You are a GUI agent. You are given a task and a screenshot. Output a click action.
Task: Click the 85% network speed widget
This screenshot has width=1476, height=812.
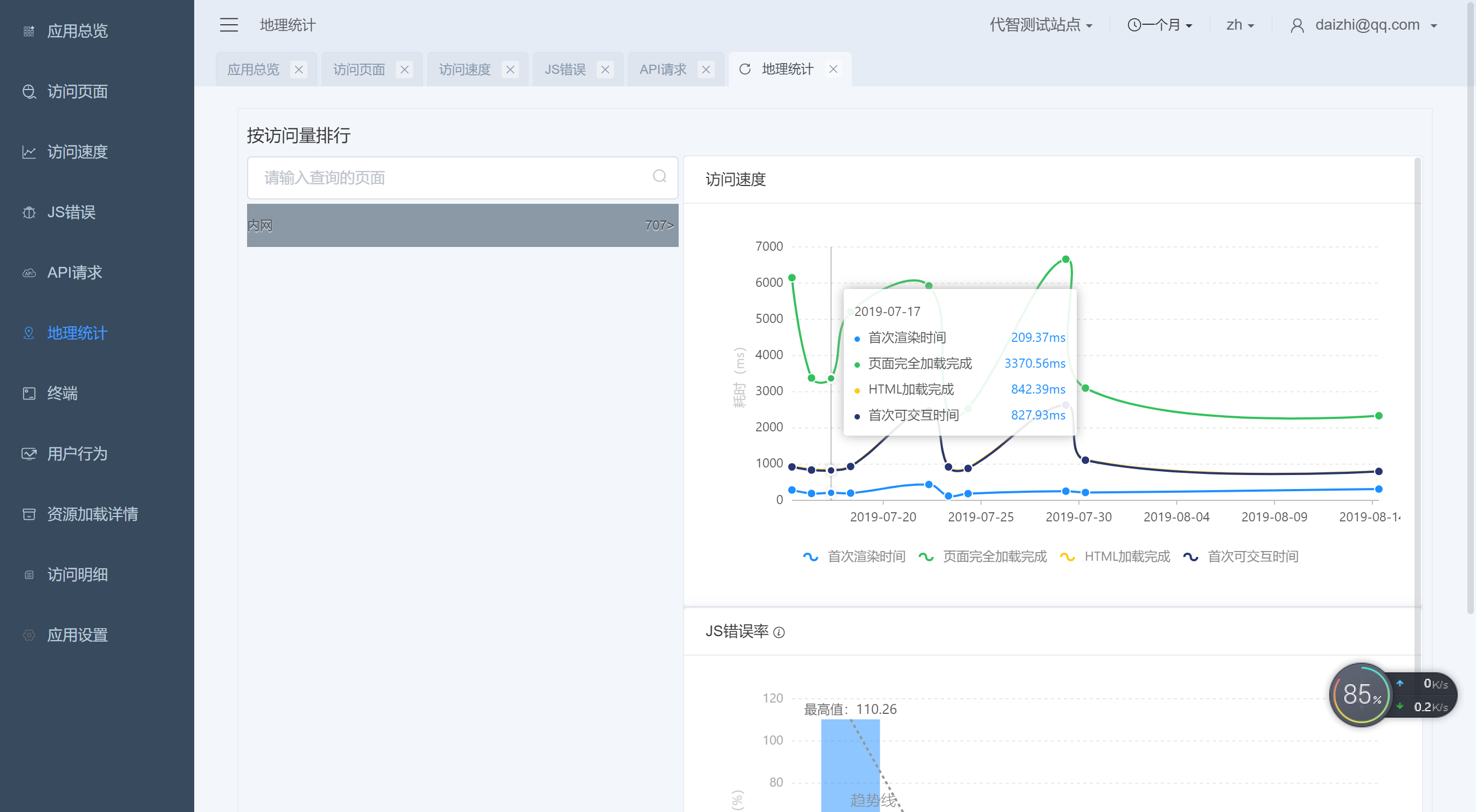tap(1392, 694)
